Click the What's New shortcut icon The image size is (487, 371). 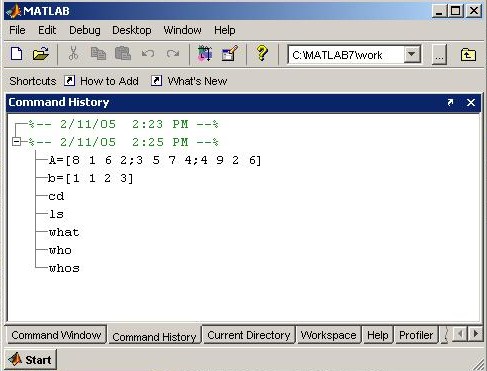156,81
